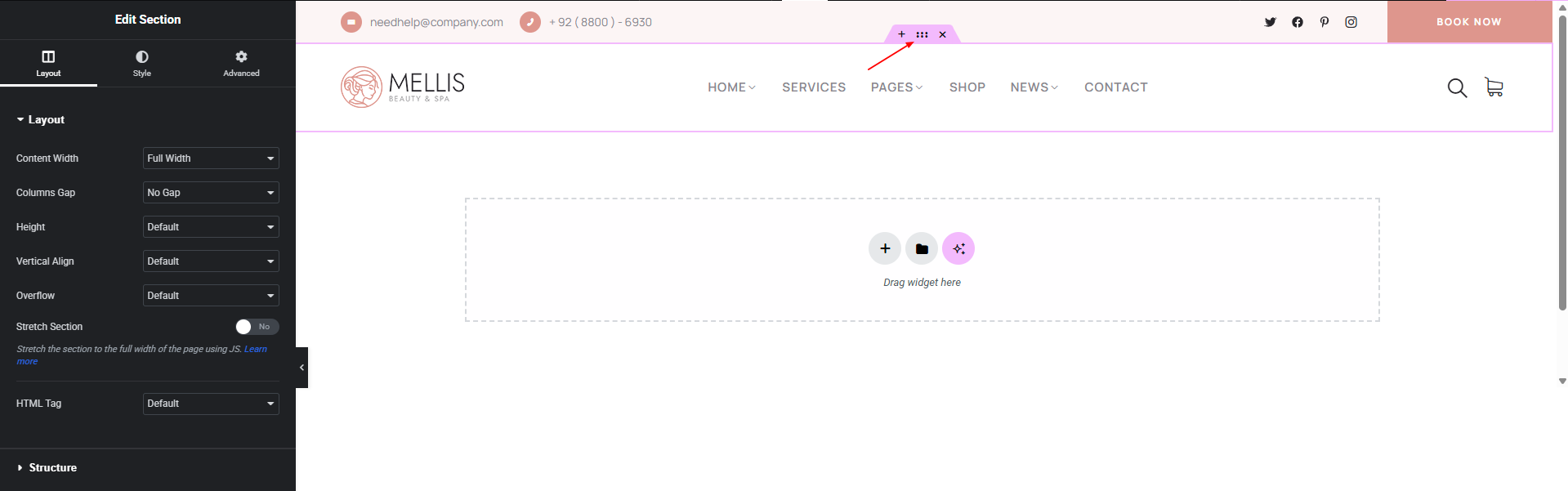
Task: Open the HOME menu item
Action: click(731, 87)
